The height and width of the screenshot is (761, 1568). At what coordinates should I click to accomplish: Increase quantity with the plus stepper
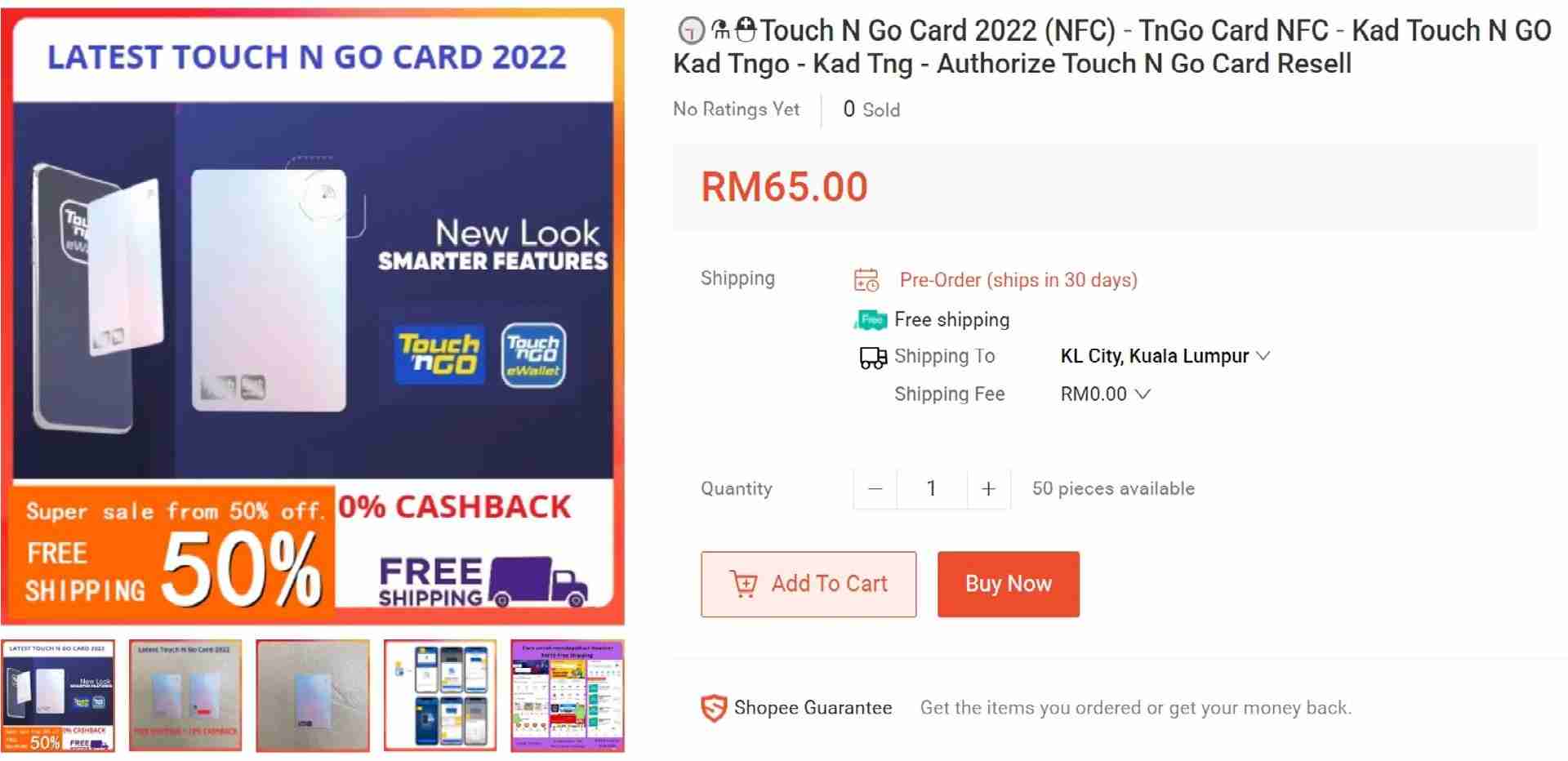click(x=987, y=488)
